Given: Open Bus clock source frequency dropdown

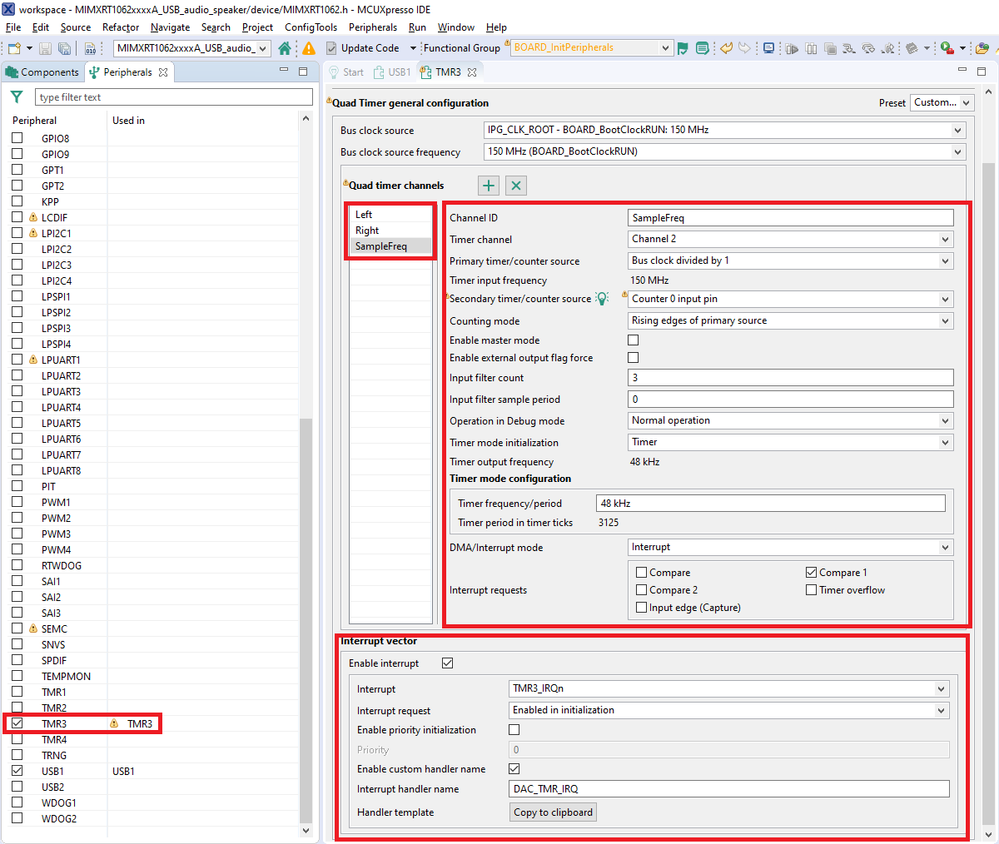Looking at the screenshot, I should 958,152.
